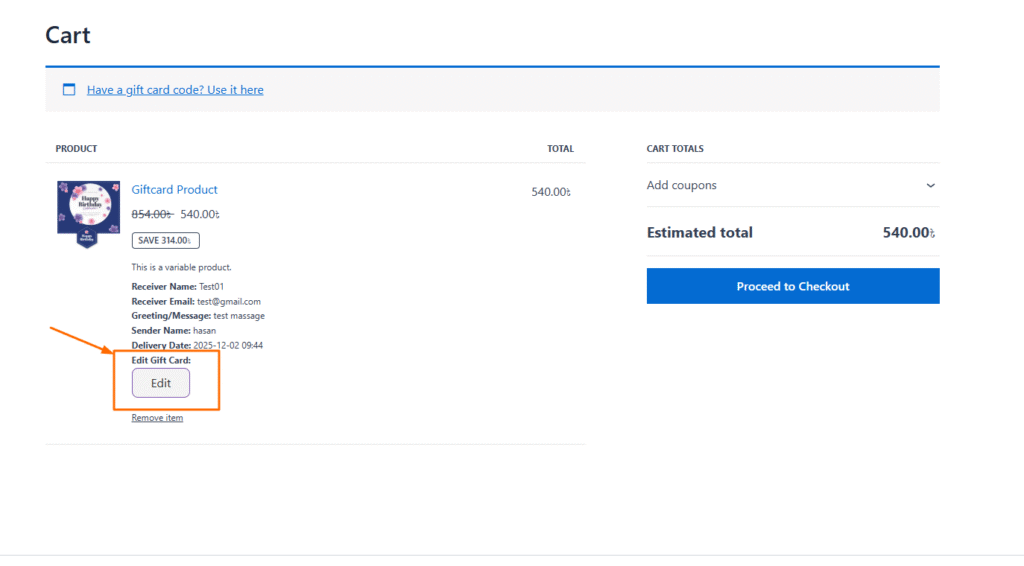
Task: Click the Estimated total amount value
Action: 909,233
